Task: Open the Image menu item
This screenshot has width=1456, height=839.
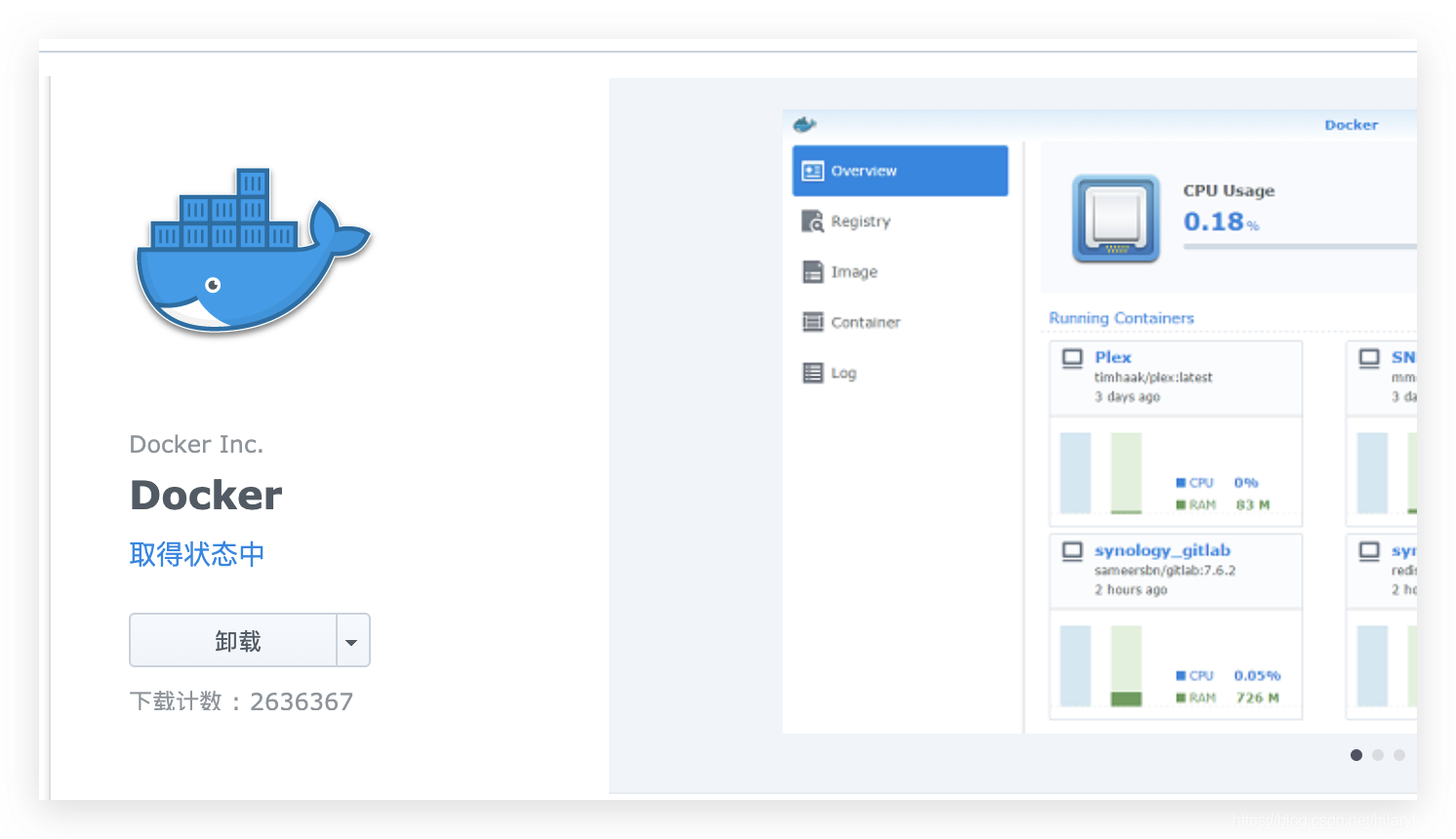Action: click(900, 272)
